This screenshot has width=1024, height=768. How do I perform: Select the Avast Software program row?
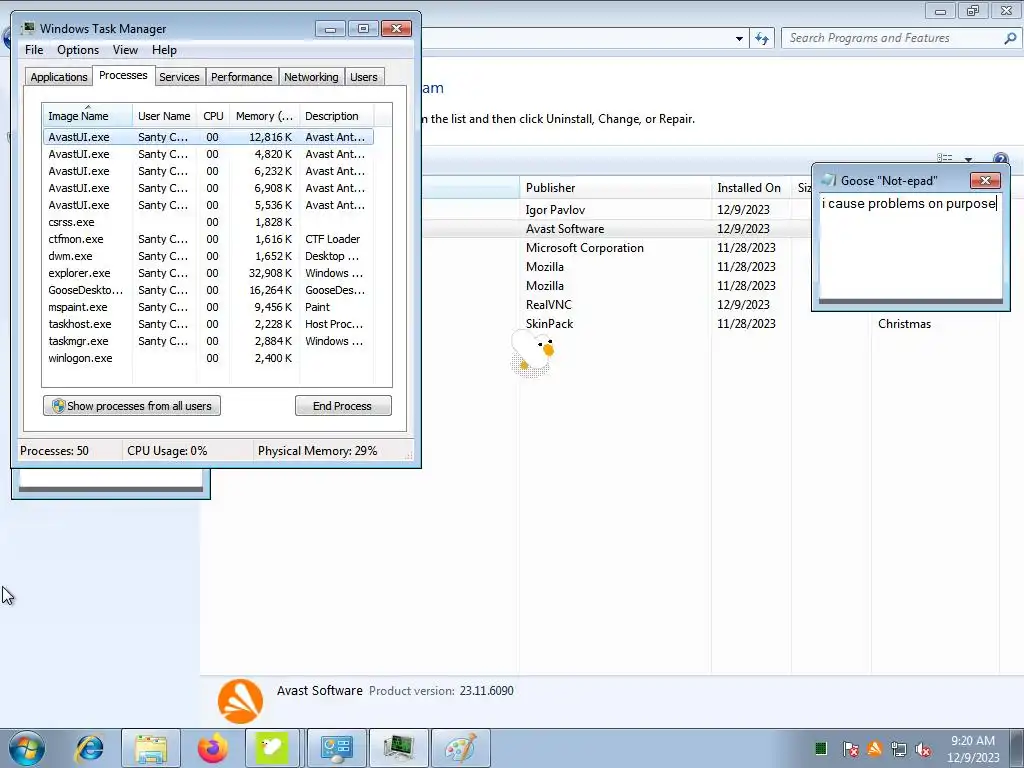[616, 229]
